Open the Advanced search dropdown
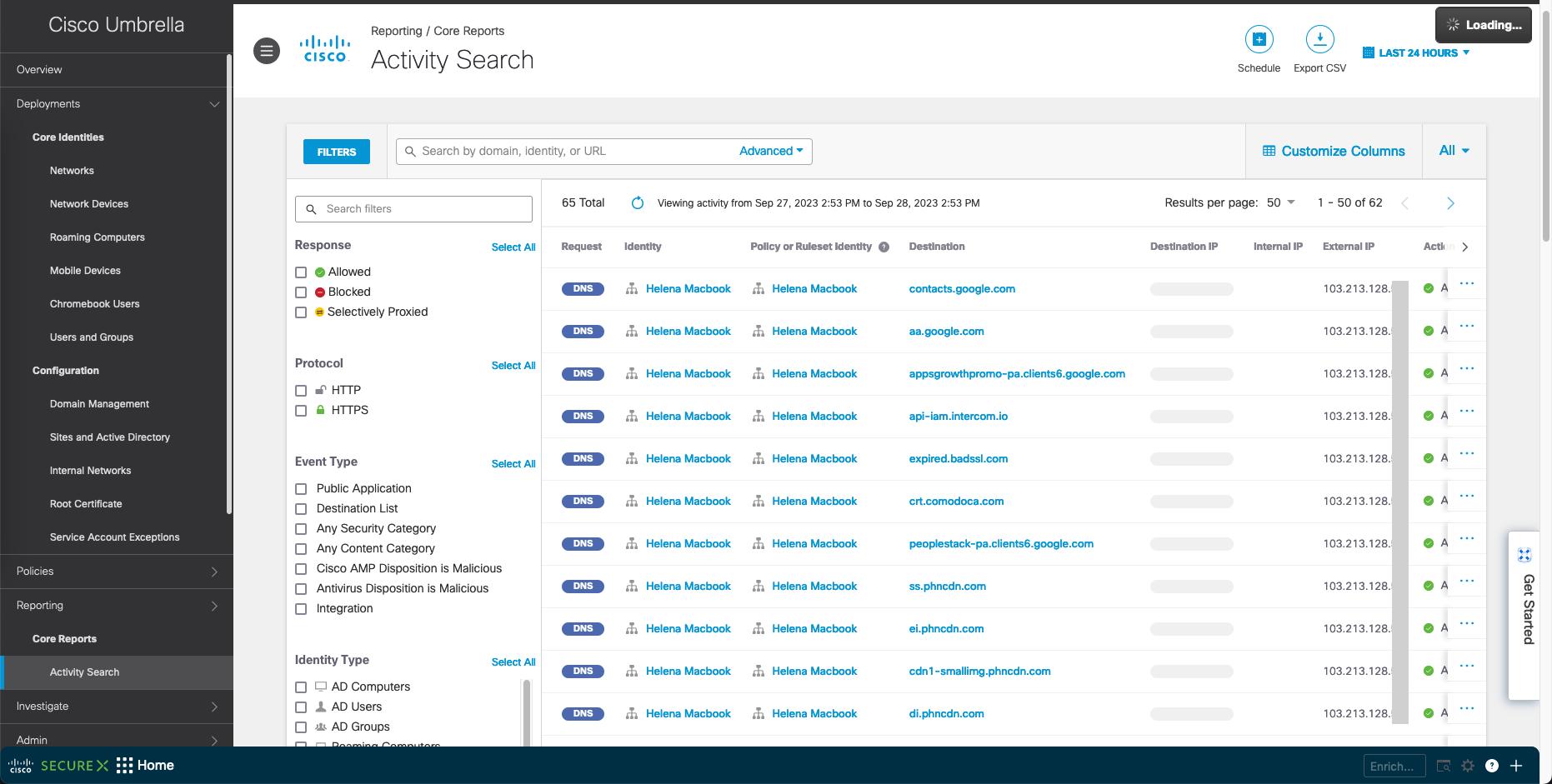 pyautogui.click(x=771, y=151)
